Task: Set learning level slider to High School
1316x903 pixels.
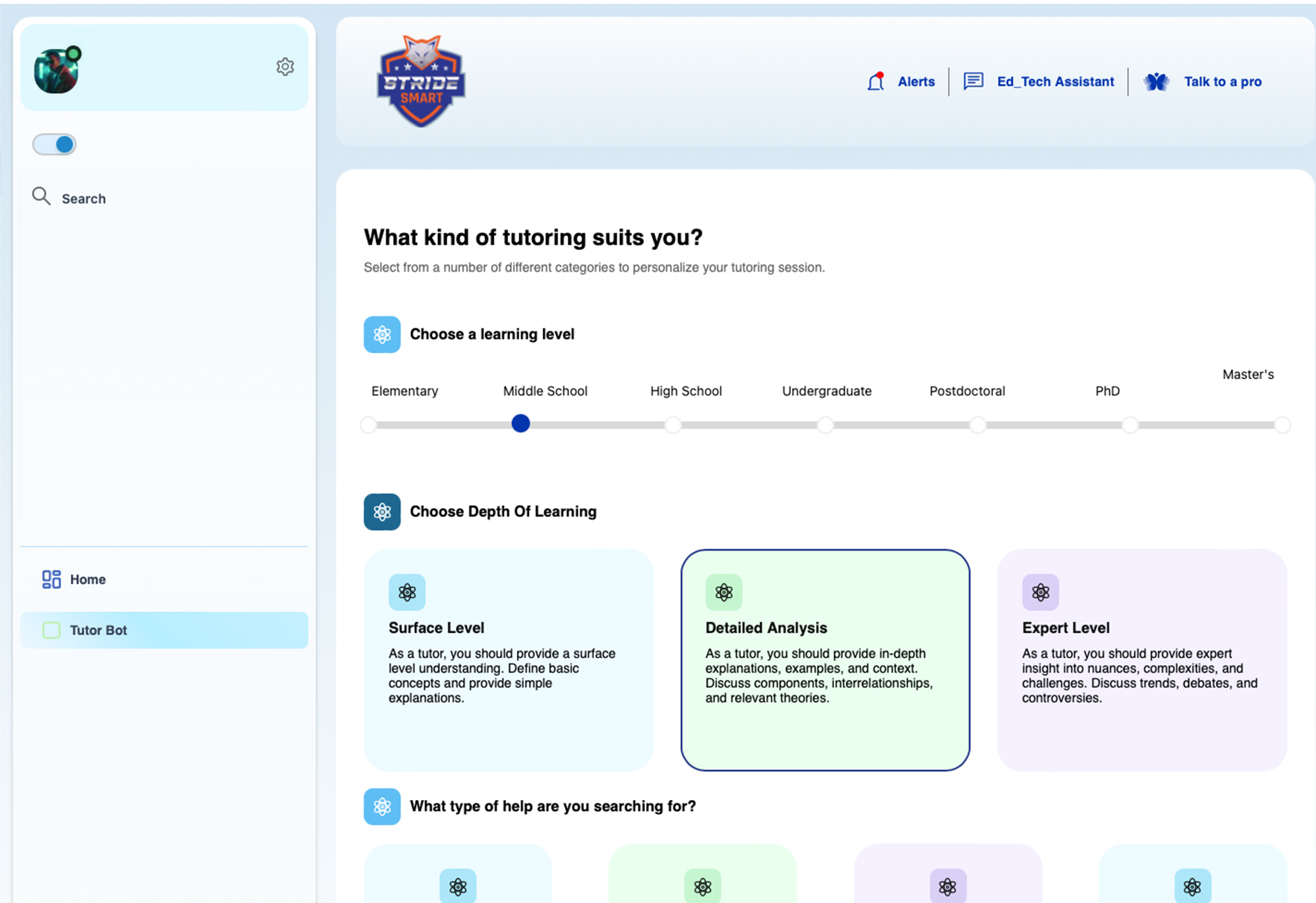Action: 673,425
